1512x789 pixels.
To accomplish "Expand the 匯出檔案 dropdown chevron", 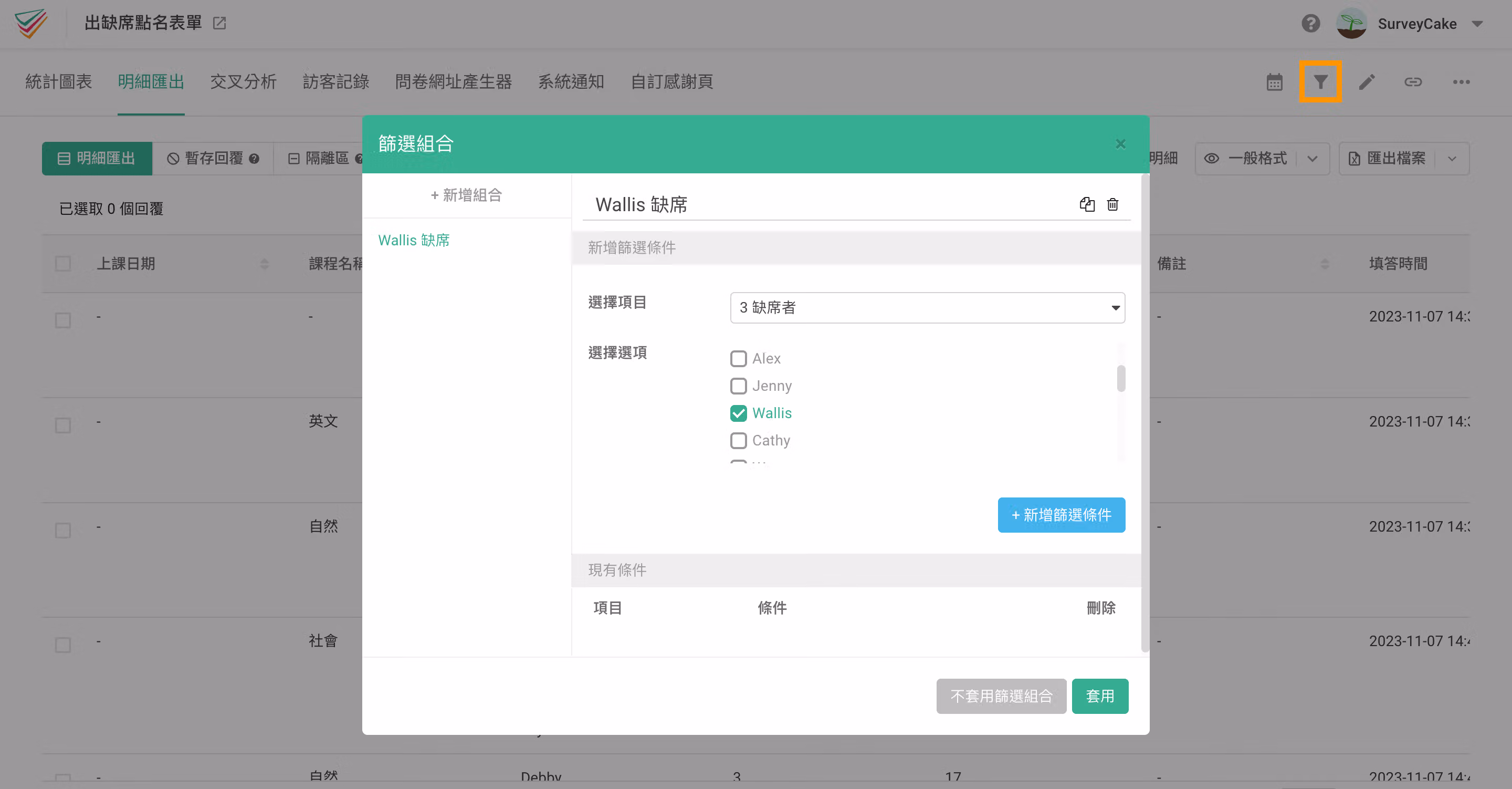I will (1452, 159).
